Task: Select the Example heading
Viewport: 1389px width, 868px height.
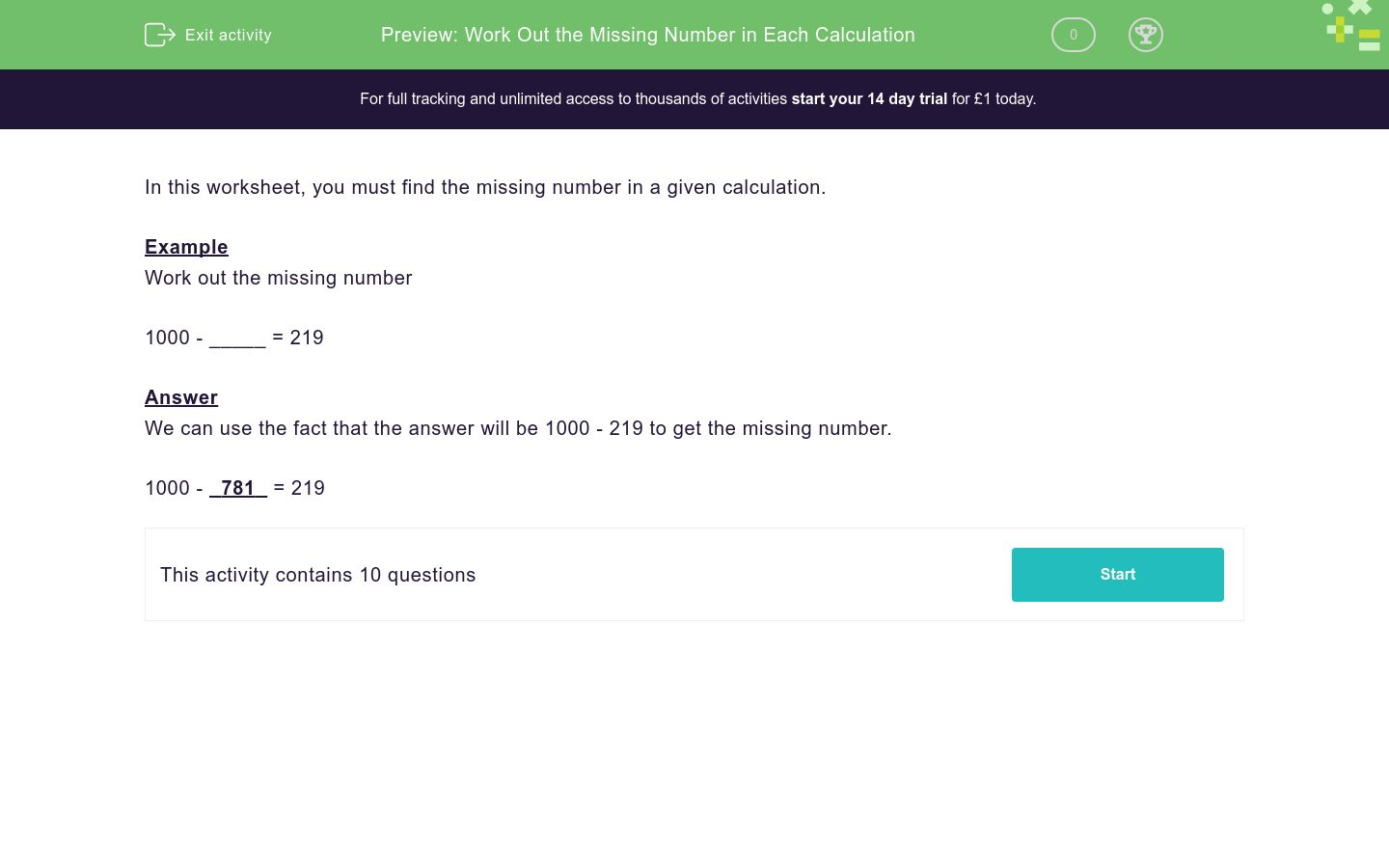Action: (186, 247)
